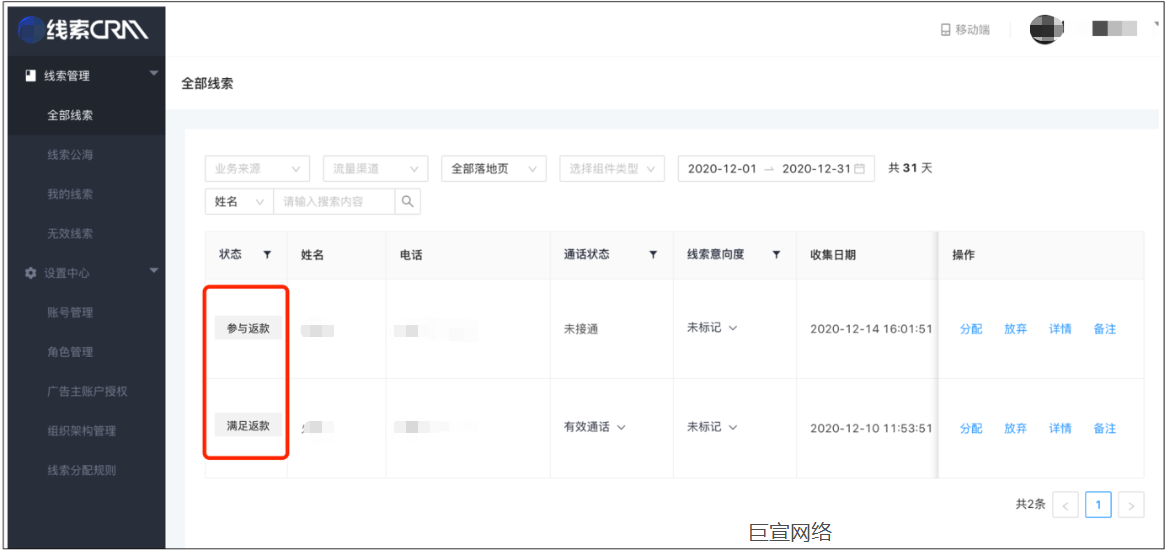Click the end date 2020-12-31
Image resolution: width=1169 pixels, height=556 pixels.
pos(816,168)
